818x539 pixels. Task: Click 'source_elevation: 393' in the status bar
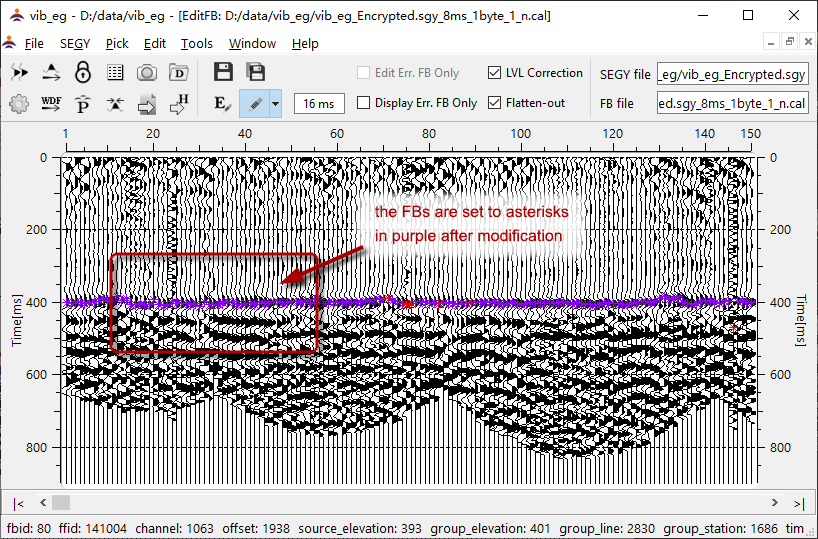pos(360,529)
